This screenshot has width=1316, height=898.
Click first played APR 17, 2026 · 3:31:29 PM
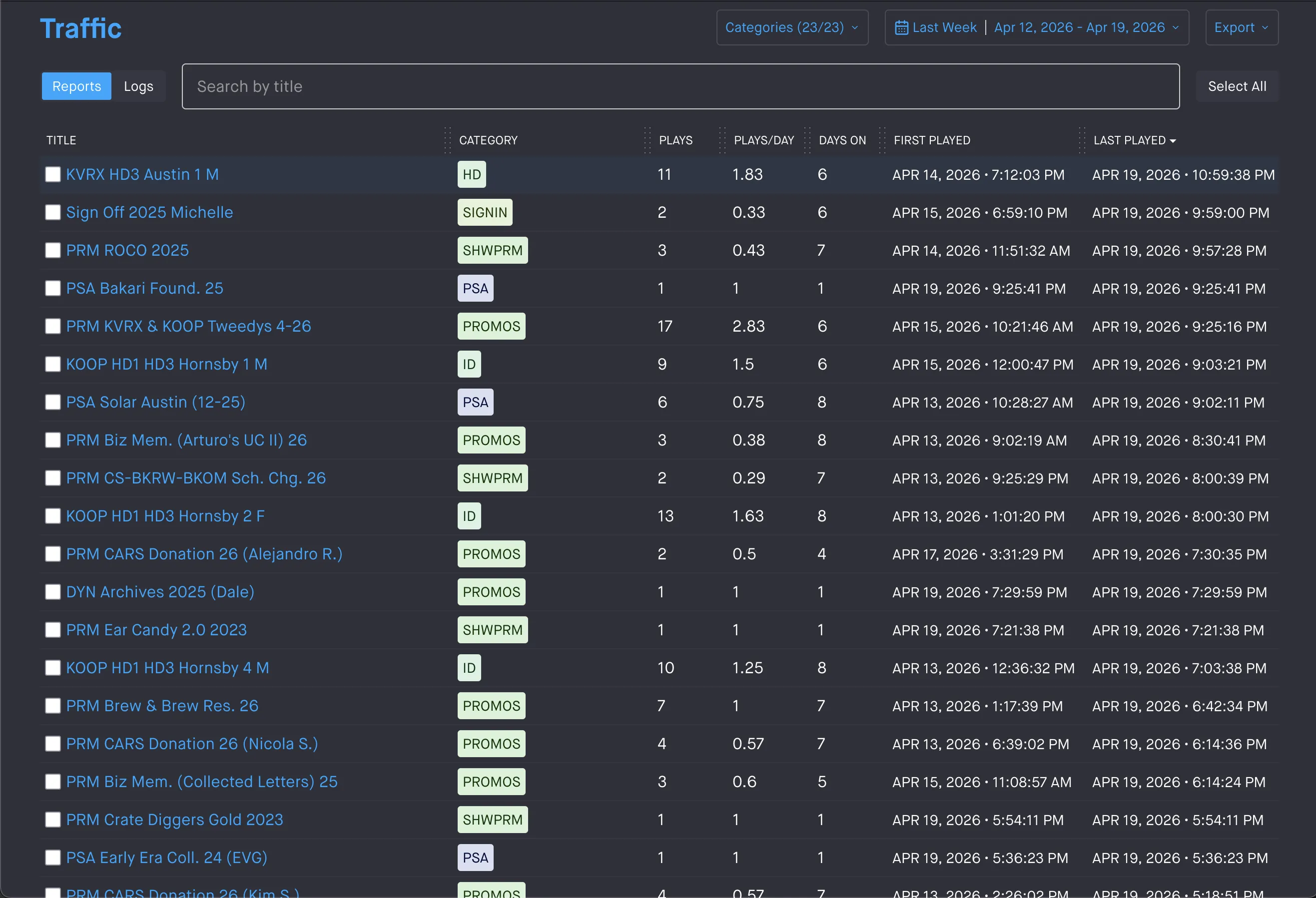click(x=978, y=554)
